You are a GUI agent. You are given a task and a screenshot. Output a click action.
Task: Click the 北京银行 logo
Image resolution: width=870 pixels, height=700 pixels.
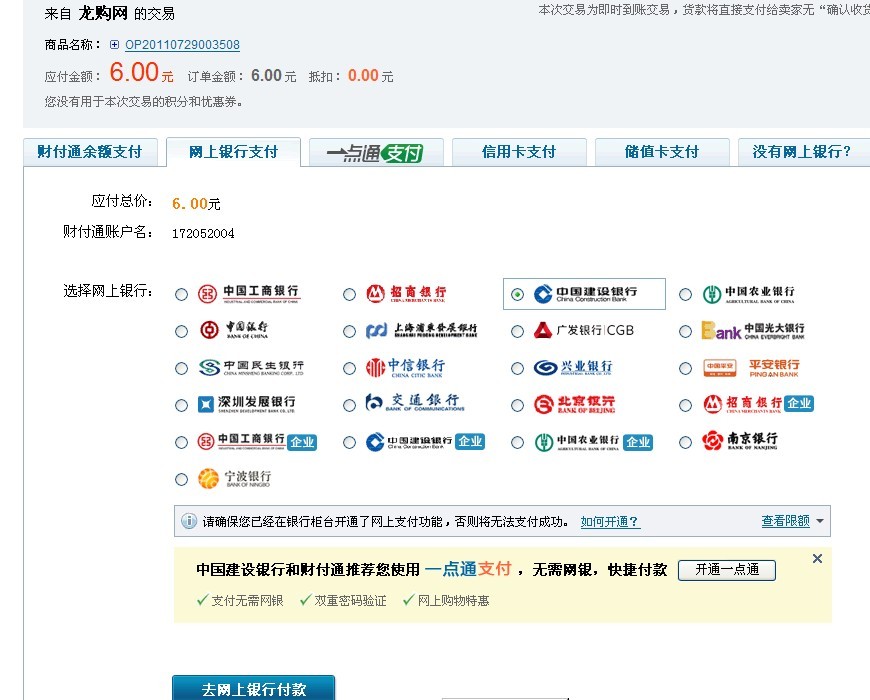coord(574,404)
